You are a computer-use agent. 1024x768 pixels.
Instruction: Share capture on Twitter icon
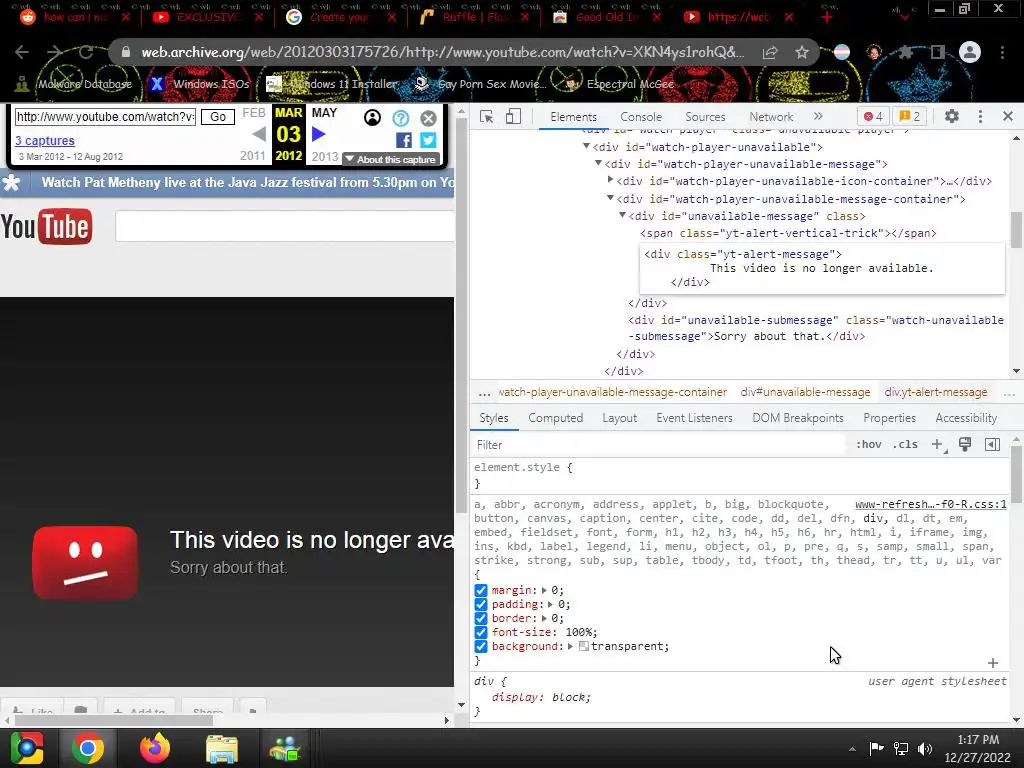point(428,140)
